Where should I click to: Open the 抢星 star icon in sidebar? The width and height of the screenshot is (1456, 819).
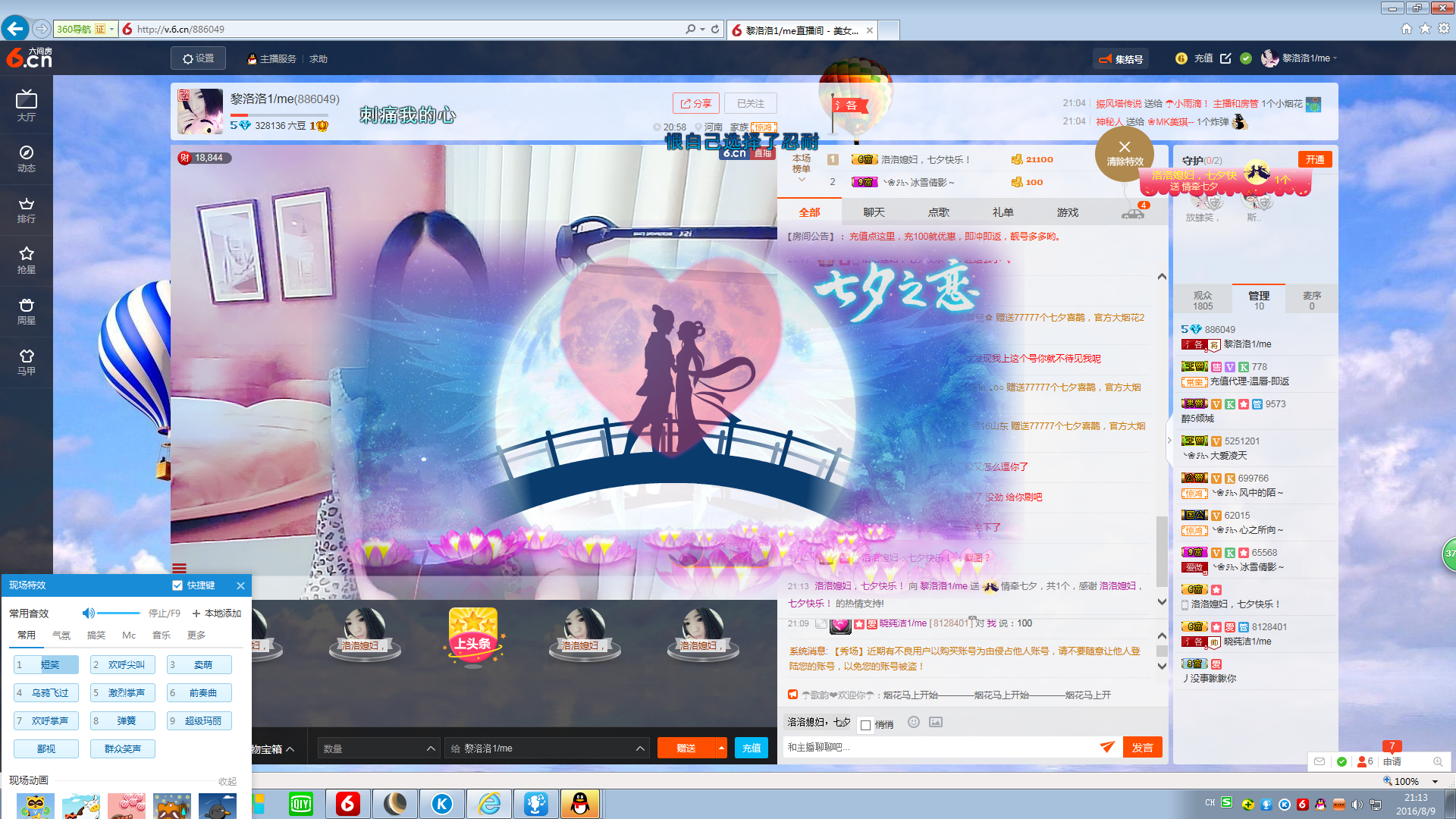[27, 259]
